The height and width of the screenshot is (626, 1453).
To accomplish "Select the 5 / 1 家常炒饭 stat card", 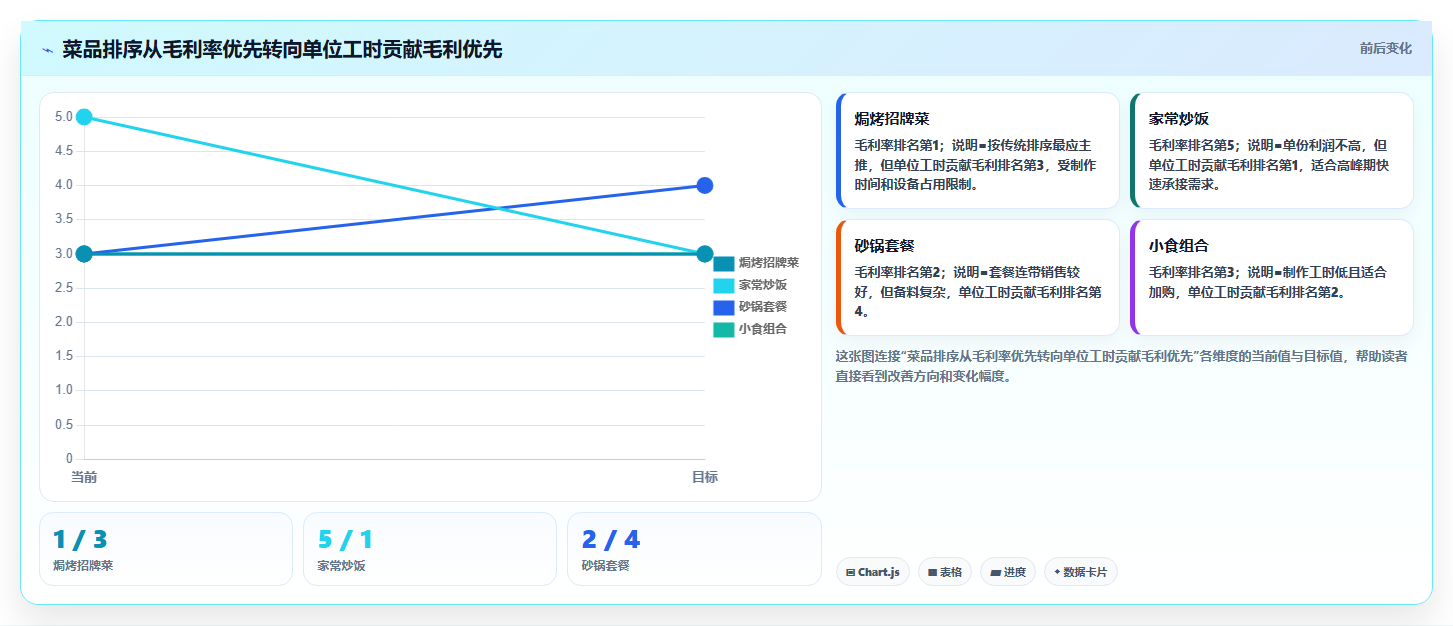I will tap(430, 549).
